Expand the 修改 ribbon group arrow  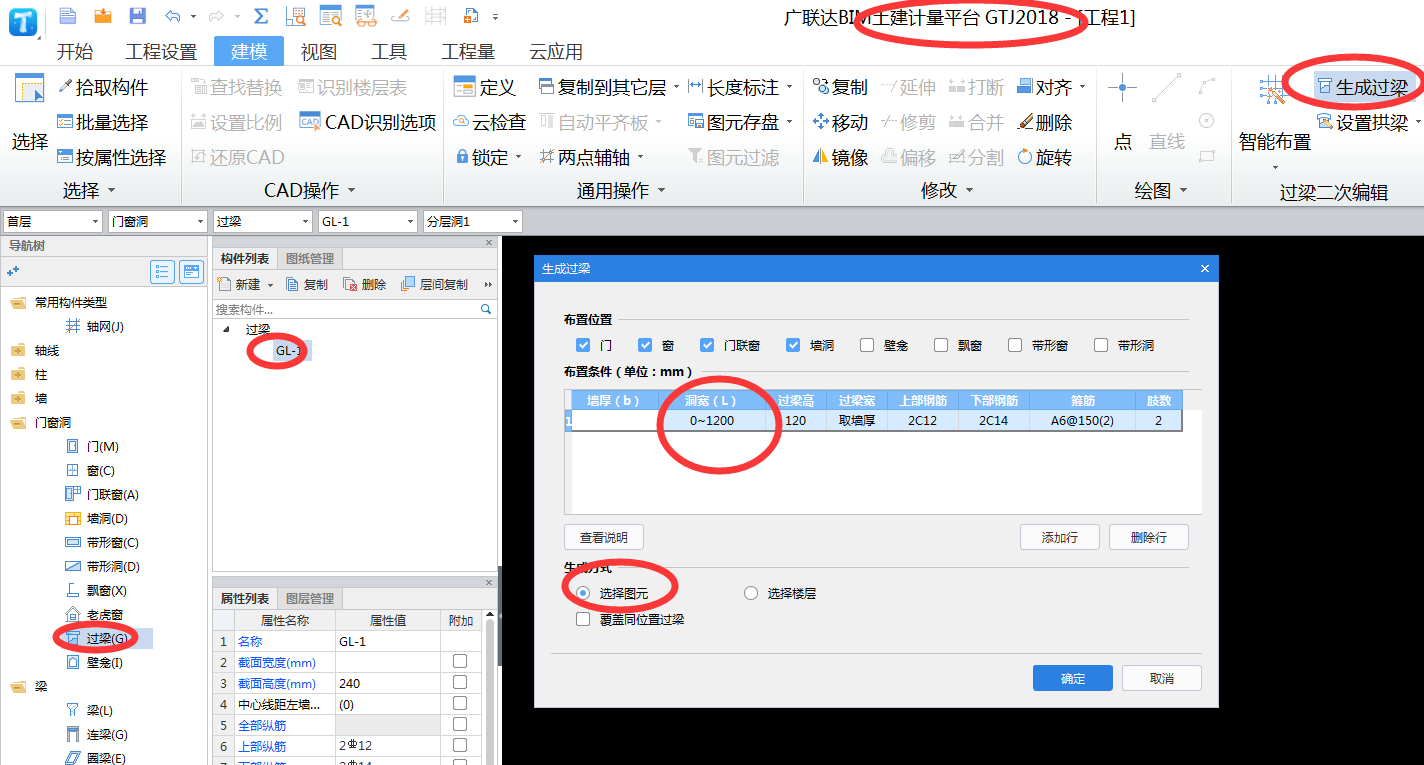(968, 190)
